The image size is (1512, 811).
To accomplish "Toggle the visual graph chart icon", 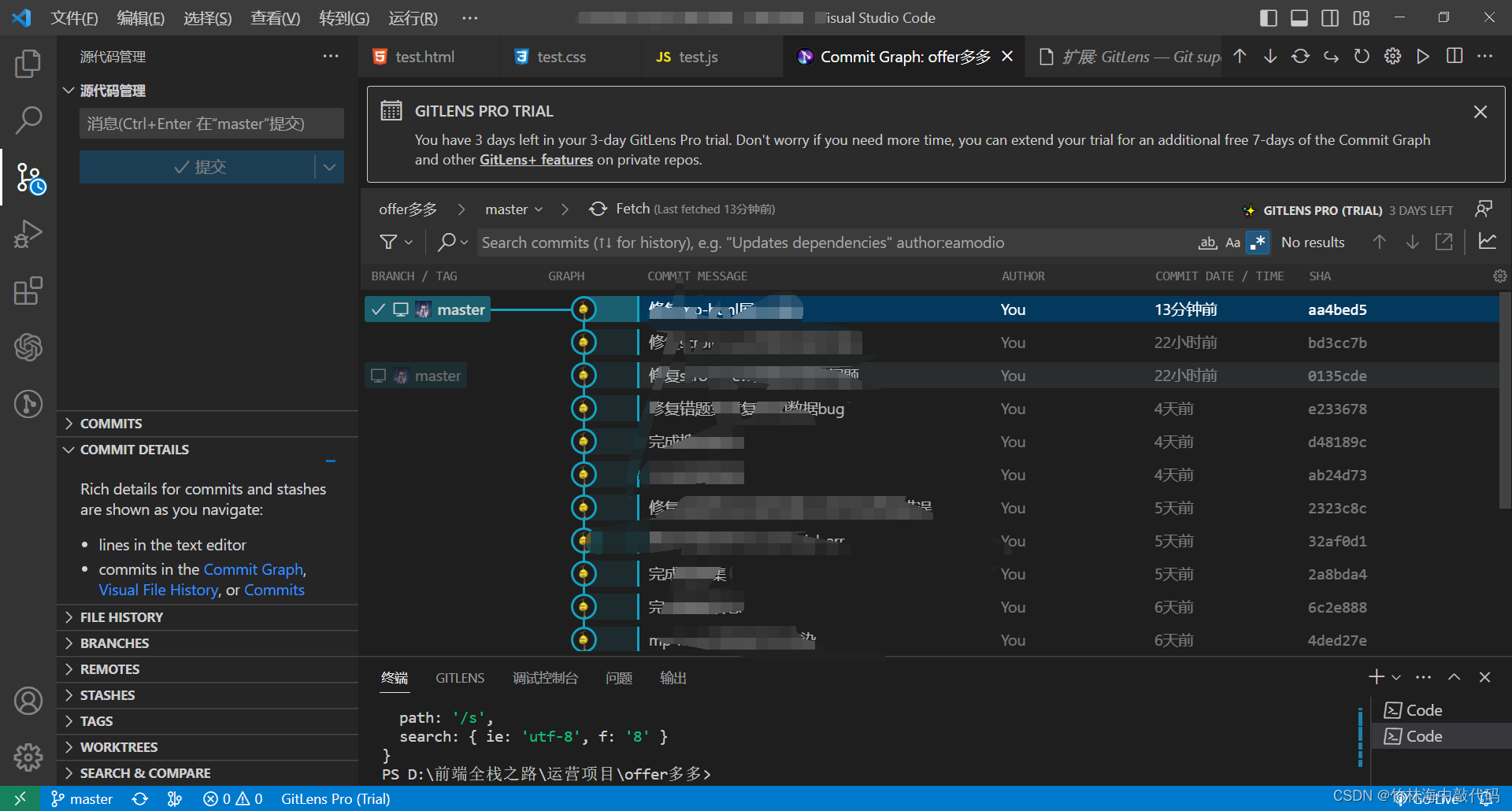I will tap(1488, 241).
